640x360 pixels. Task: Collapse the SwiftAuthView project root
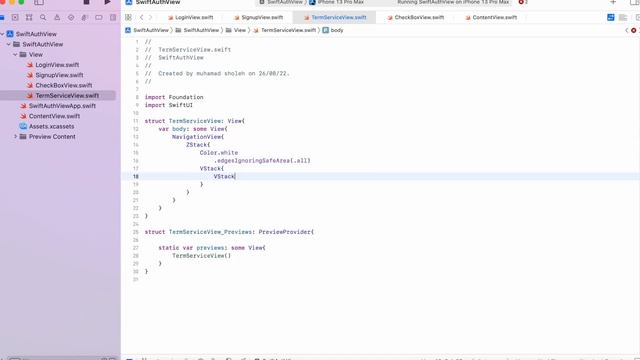pos(2,34)
